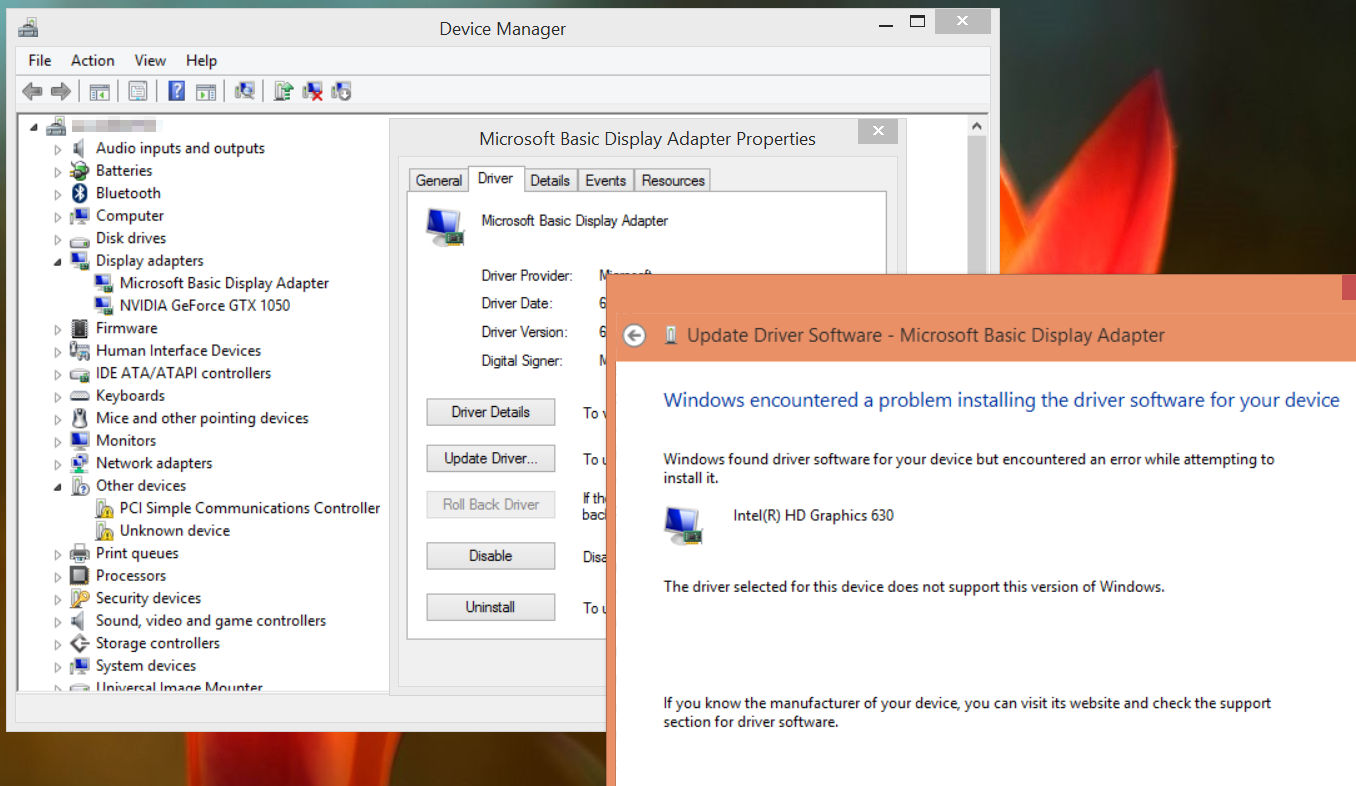Click the Intel(R) HD Graphics 630 monitor icon
Image resolution: width=1356 pixels, height=786 pixels.
coord(685,525)
